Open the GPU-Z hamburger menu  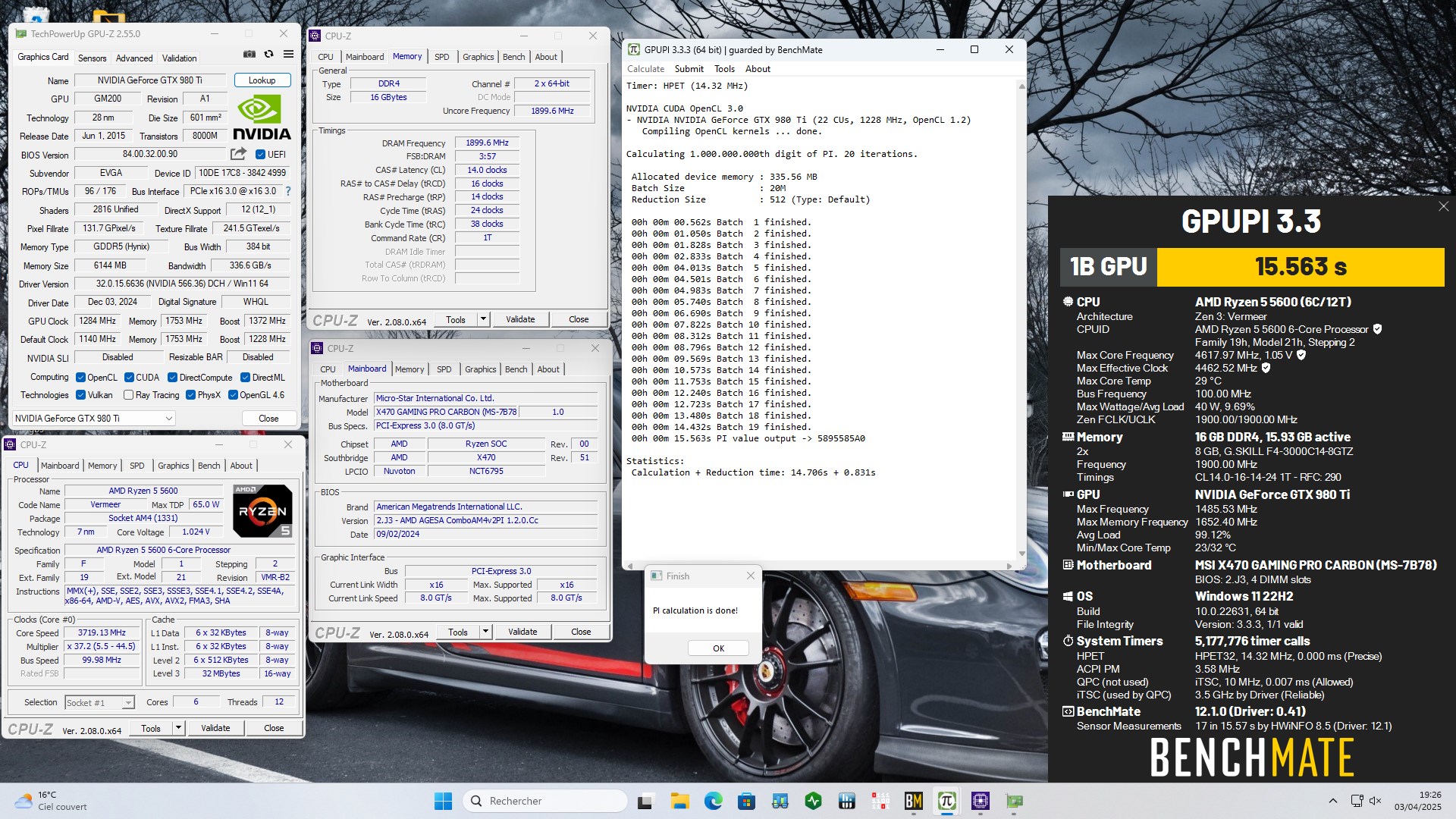click(288, 55)
